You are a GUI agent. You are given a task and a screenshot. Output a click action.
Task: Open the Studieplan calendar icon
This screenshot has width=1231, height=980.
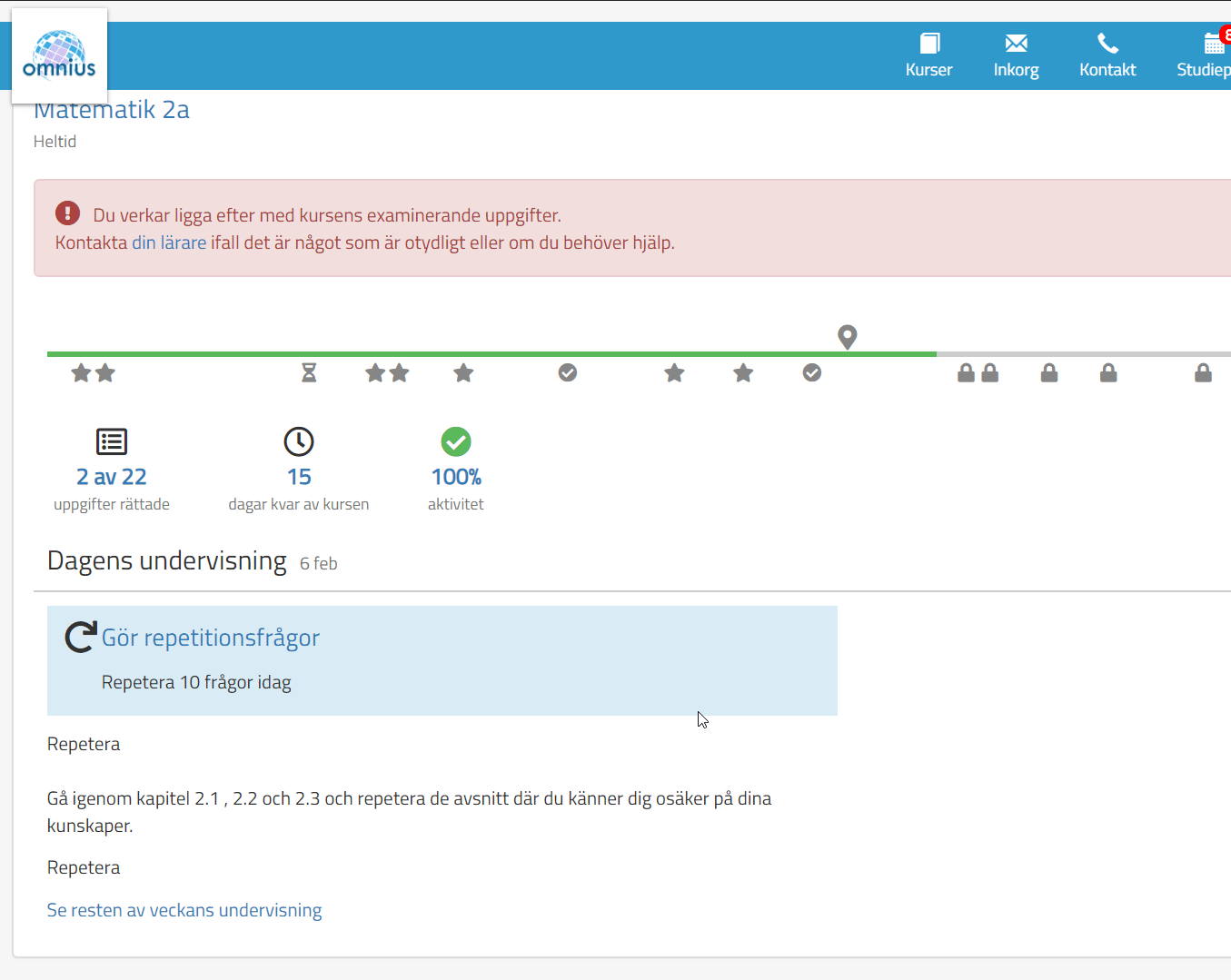(1213, 44)
